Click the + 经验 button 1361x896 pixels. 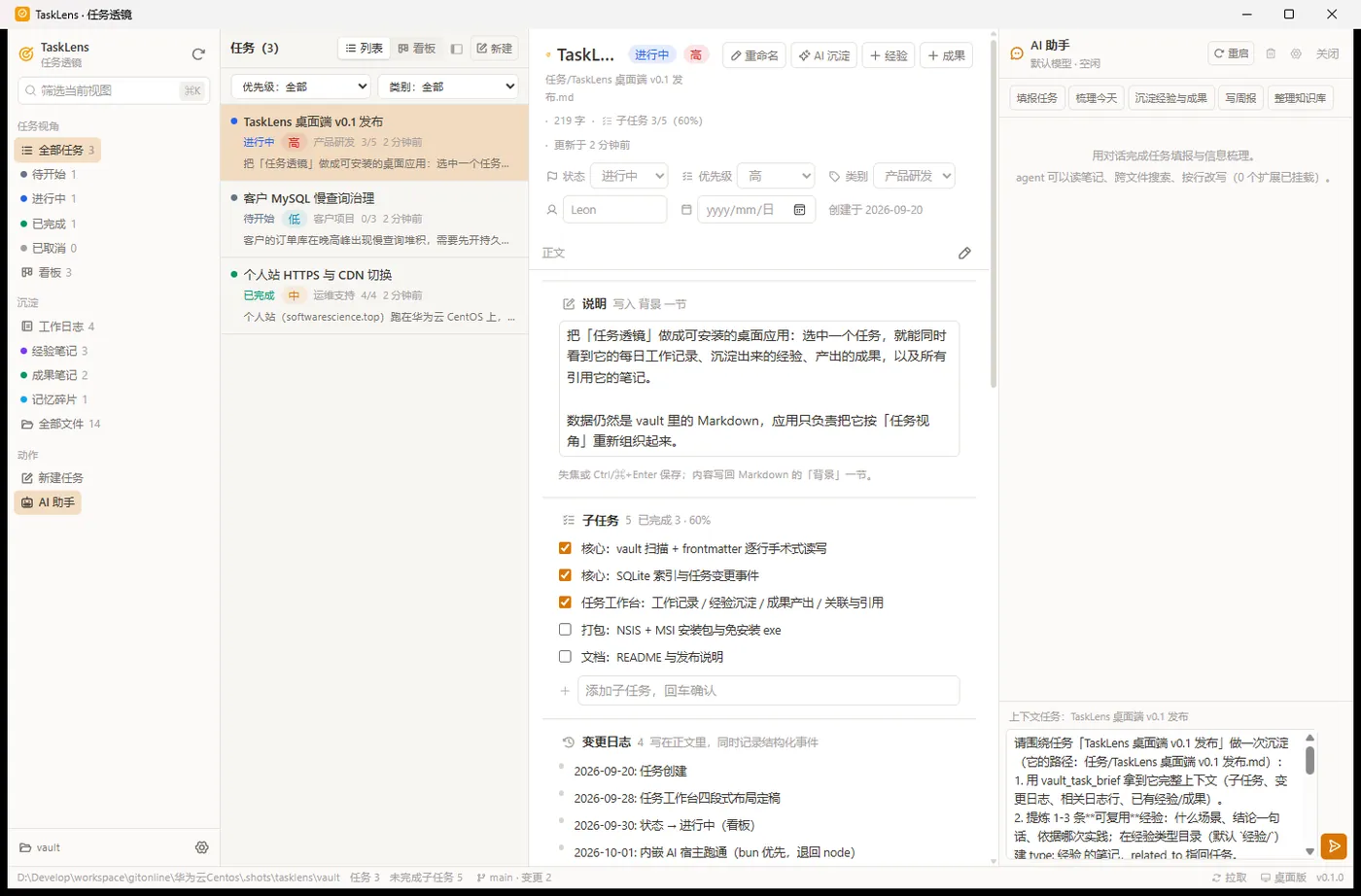pos(889,56)
